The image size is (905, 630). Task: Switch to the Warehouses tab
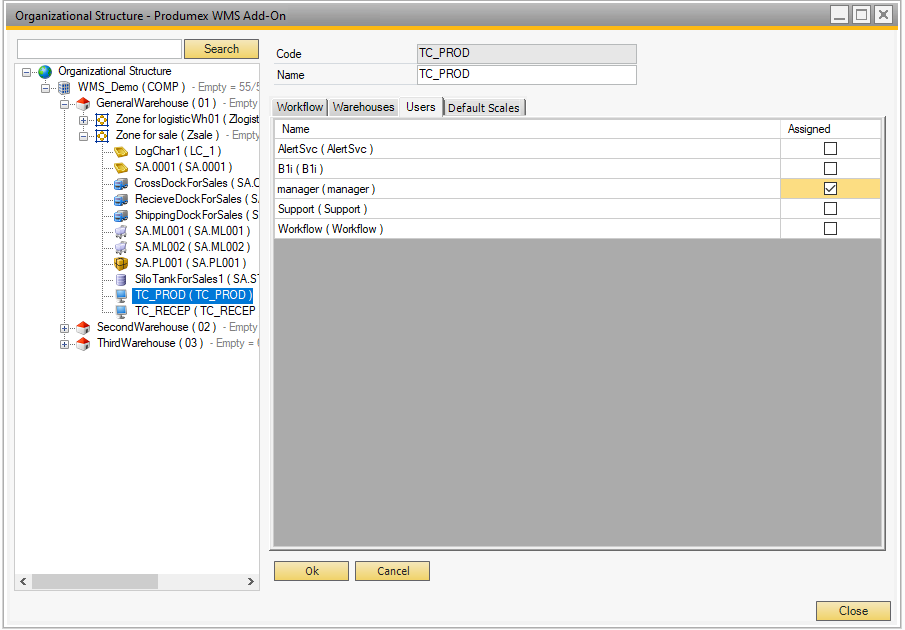pyautogui.click(x=362, y=107)
